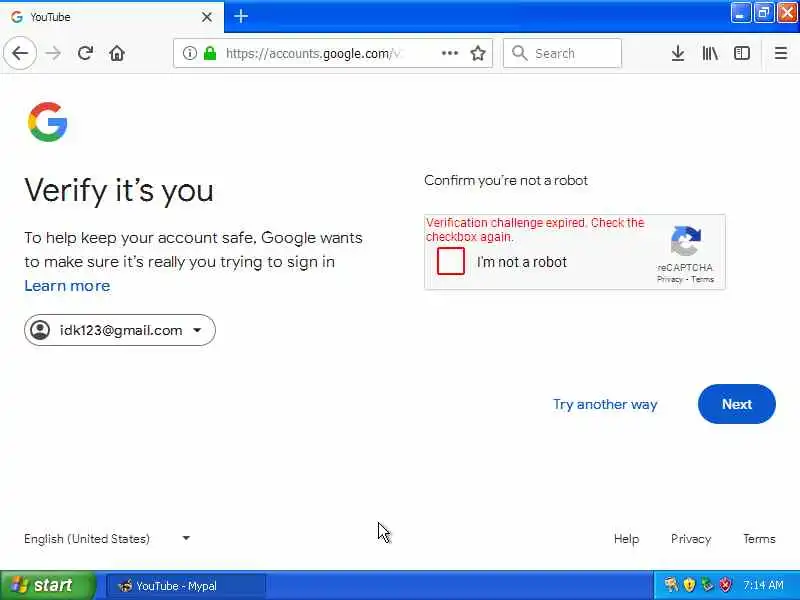Open the footer Privacy link
800x600 pixels.
(x=691, y=539)
